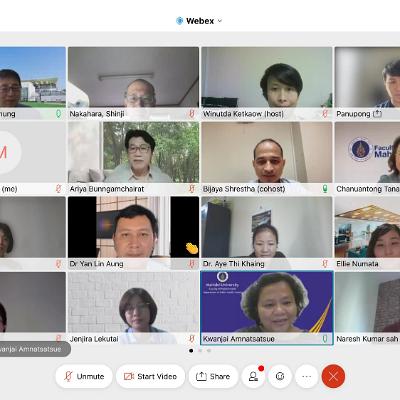This screenshot has width=400, height=400.
Task: Select Kwanjai Amnatsatsue active speaker tile
Action: click(267, 308)
